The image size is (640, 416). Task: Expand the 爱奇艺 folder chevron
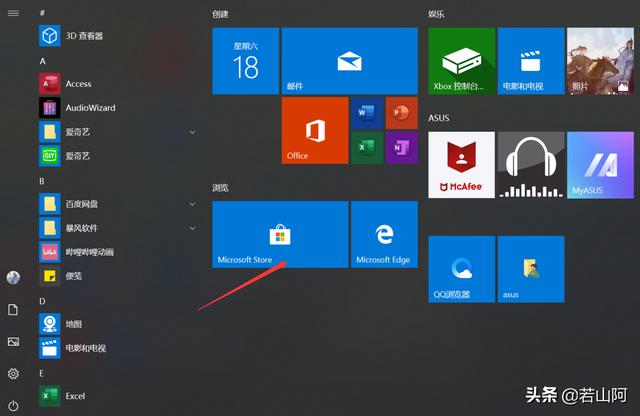(192, 131)
